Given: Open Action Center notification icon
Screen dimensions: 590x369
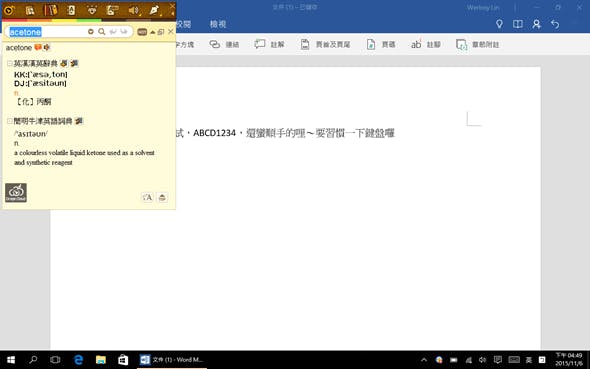Looking at the screenshot, I should point(497,360).
